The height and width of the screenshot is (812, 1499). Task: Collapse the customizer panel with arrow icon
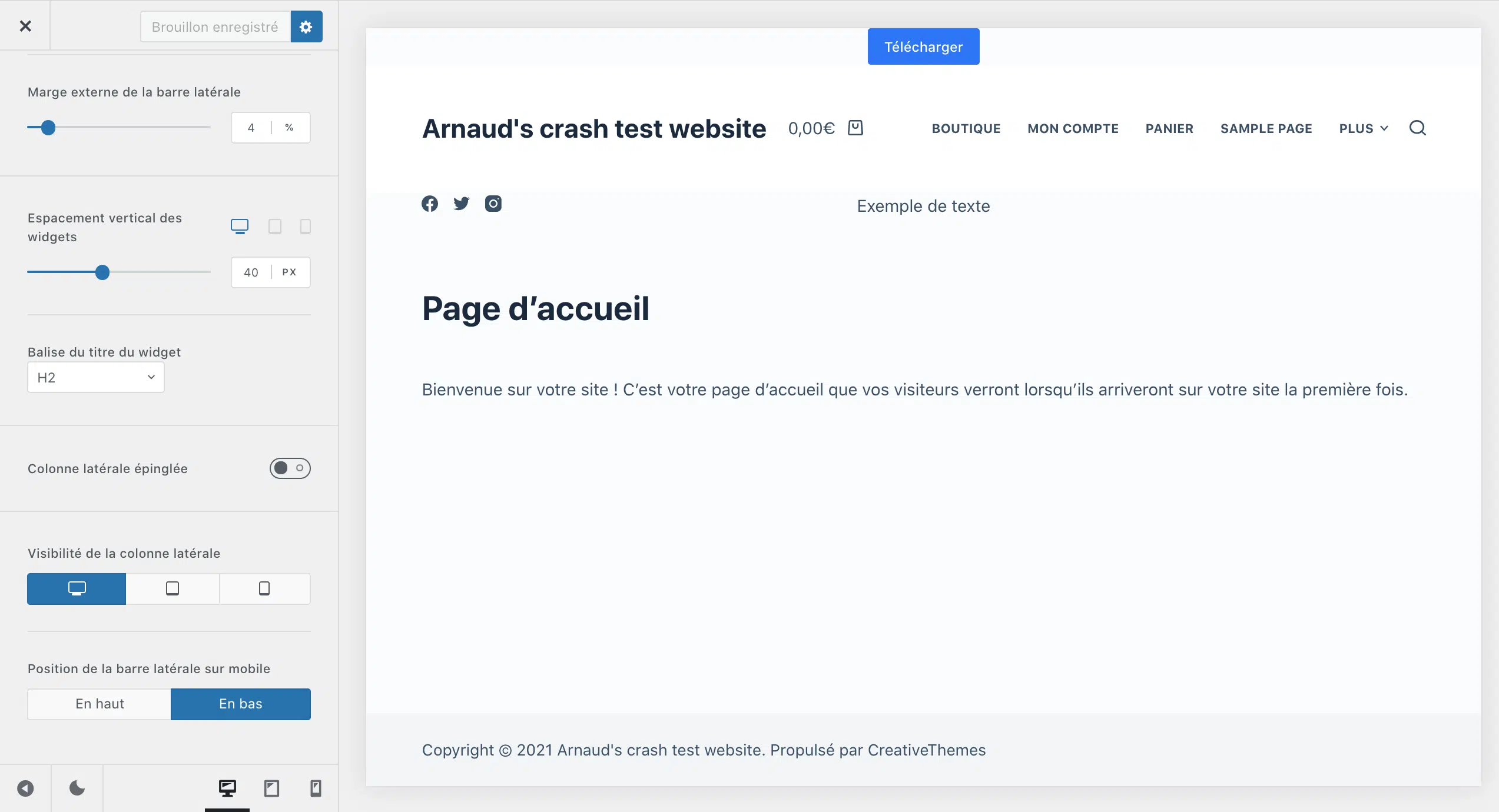(25, 788)
